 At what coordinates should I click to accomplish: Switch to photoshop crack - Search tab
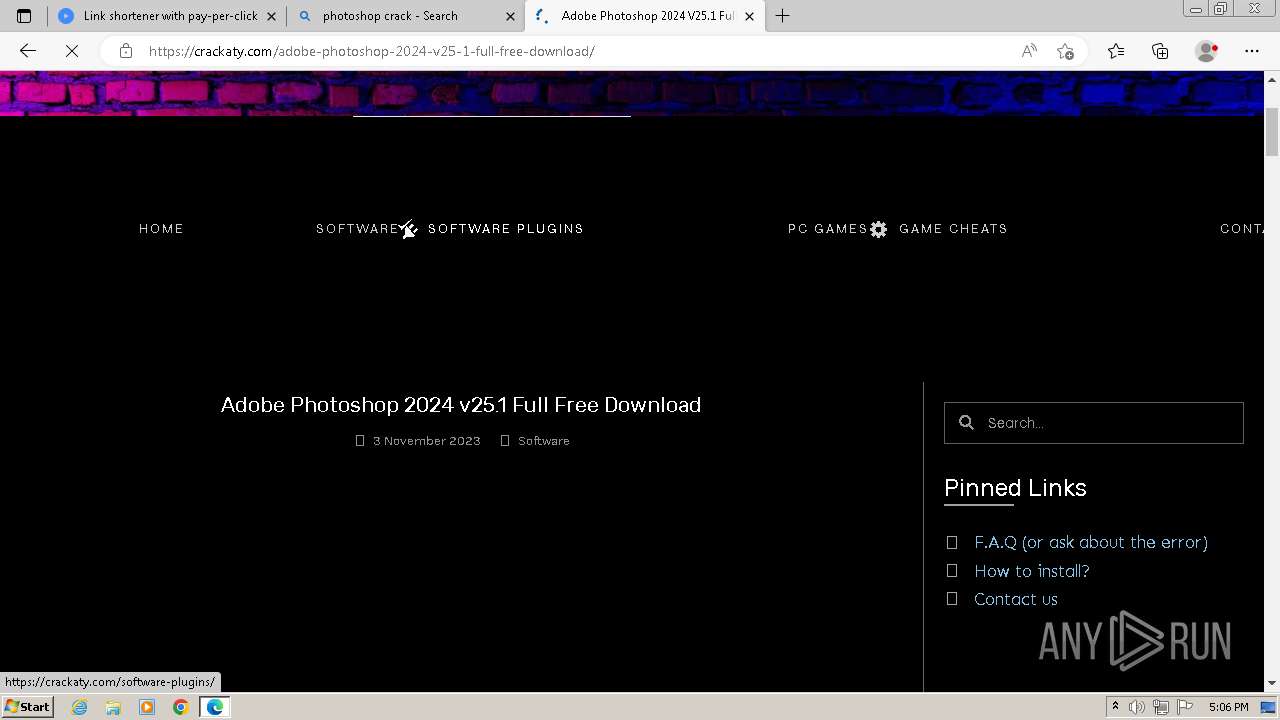405,16
